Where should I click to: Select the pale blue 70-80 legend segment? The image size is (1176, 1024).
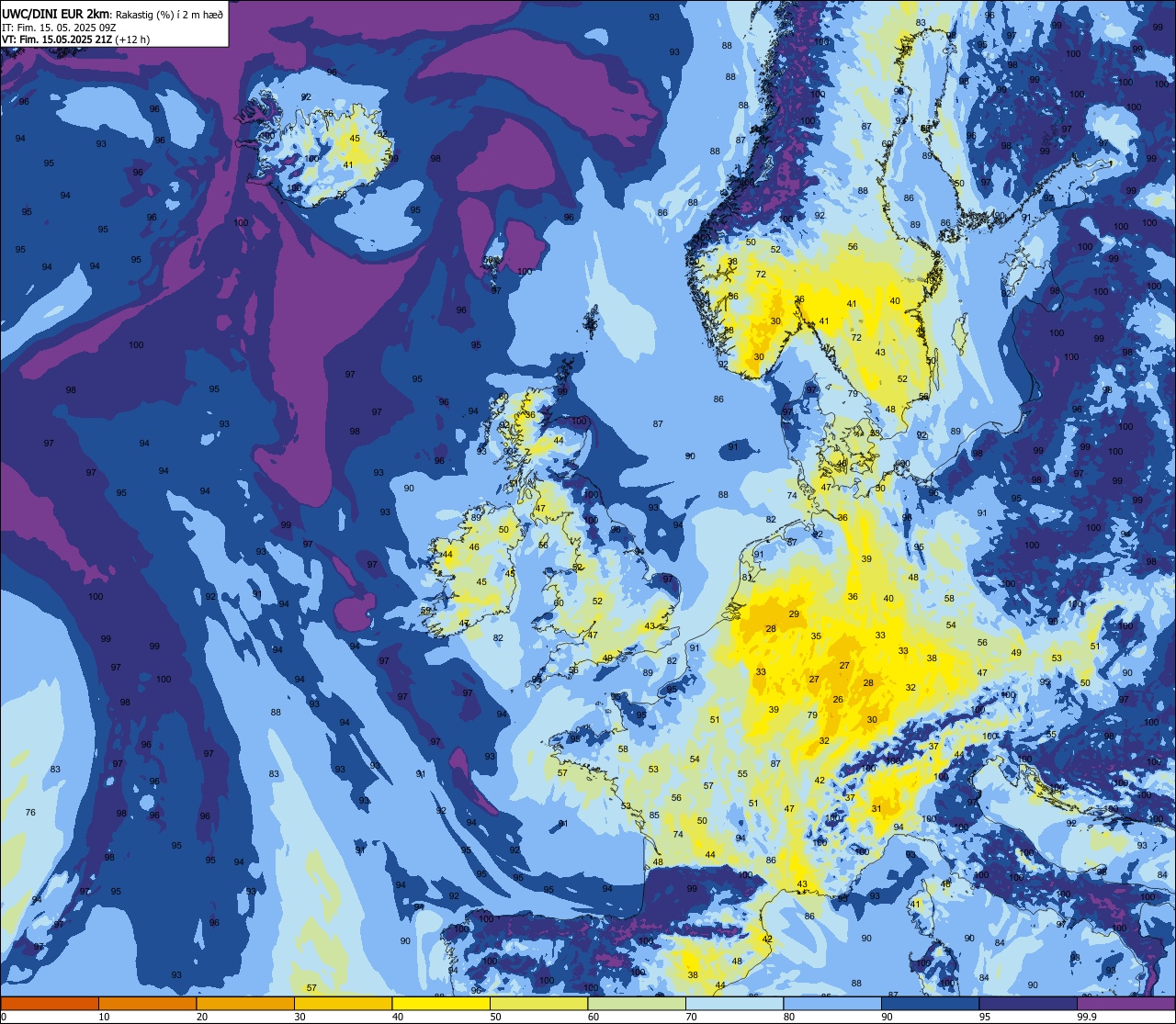(x=734, y=1004)
